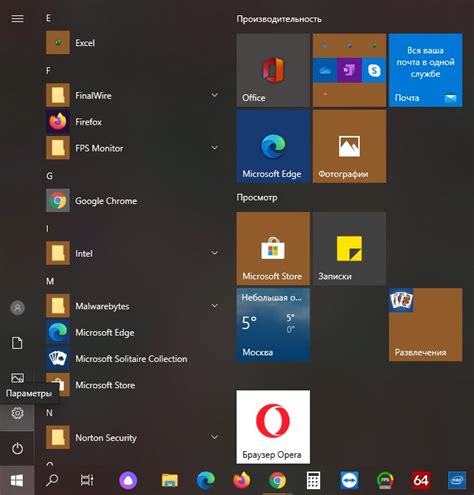Screen dimensions: 474x495
Task: Open the Intel taskbar icon
Action: point(456,480)
